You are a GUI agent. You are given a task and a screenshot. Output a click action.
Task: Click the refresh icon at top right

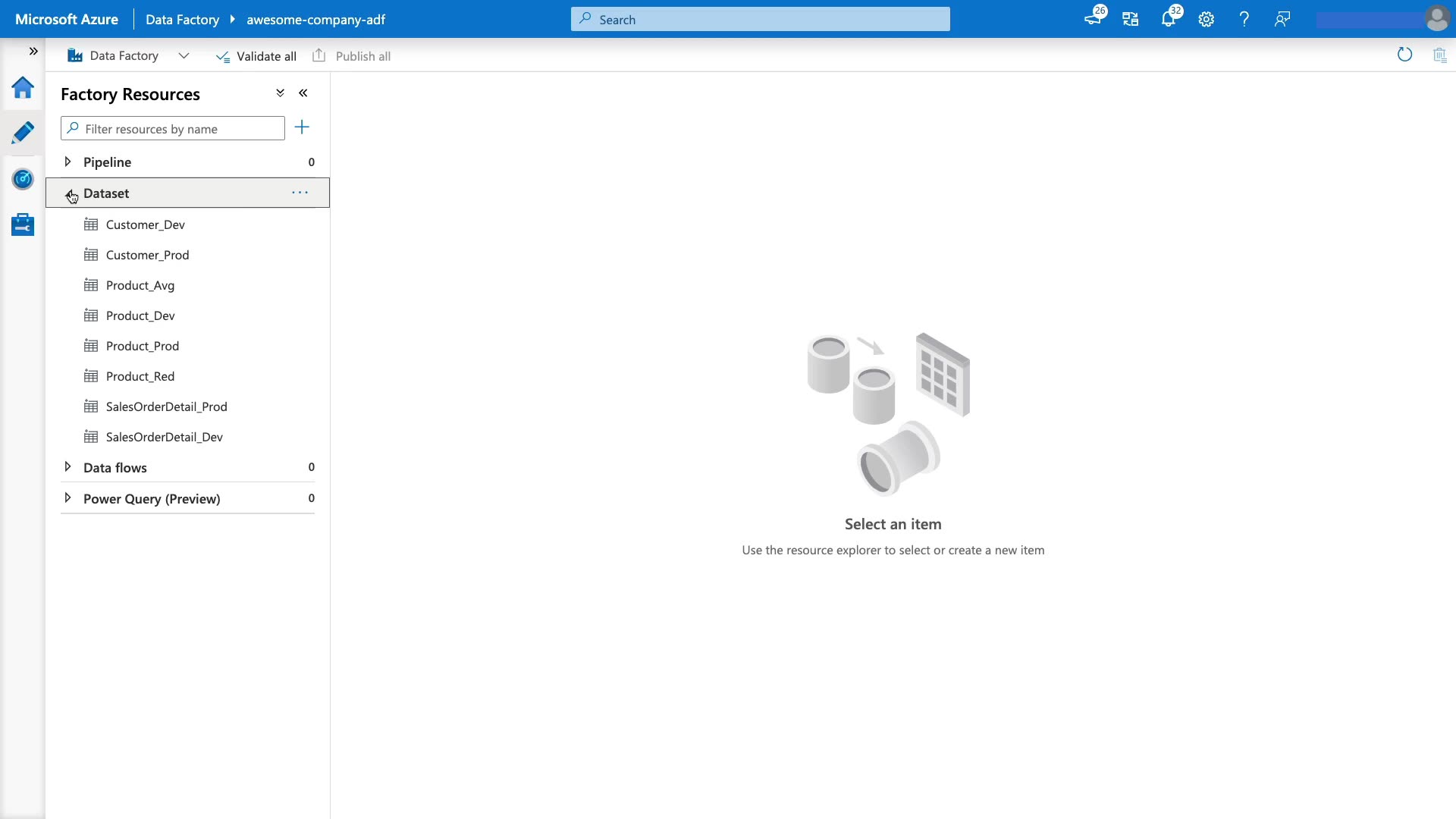[x=1404, y=55]
